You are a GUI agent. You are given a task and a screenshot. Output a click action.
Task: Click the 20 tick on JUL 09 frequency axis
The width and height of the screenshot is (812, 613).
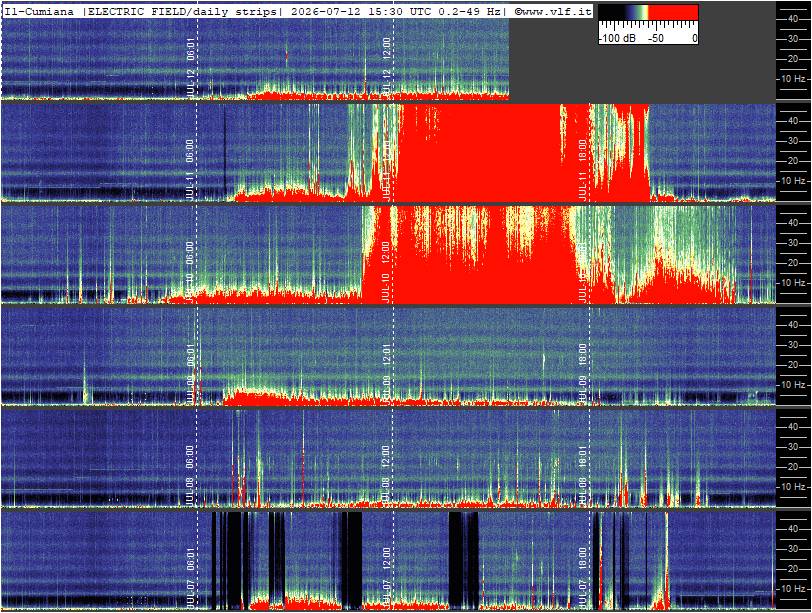click(x=792, y=364)
